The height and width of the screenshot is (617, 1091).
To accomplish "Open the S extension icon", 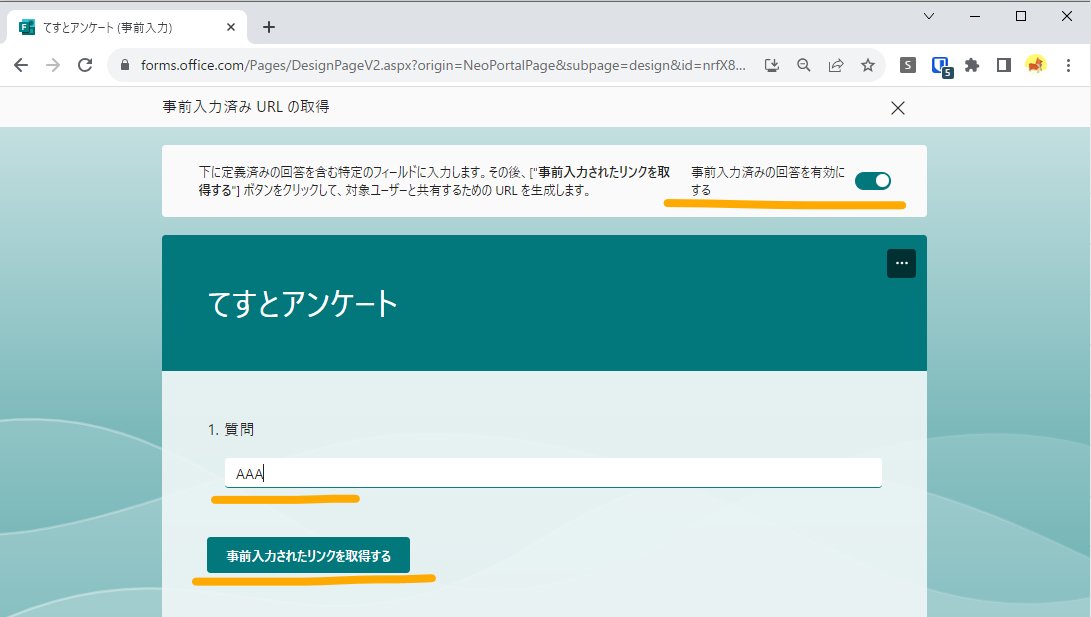I will point(907,65).
